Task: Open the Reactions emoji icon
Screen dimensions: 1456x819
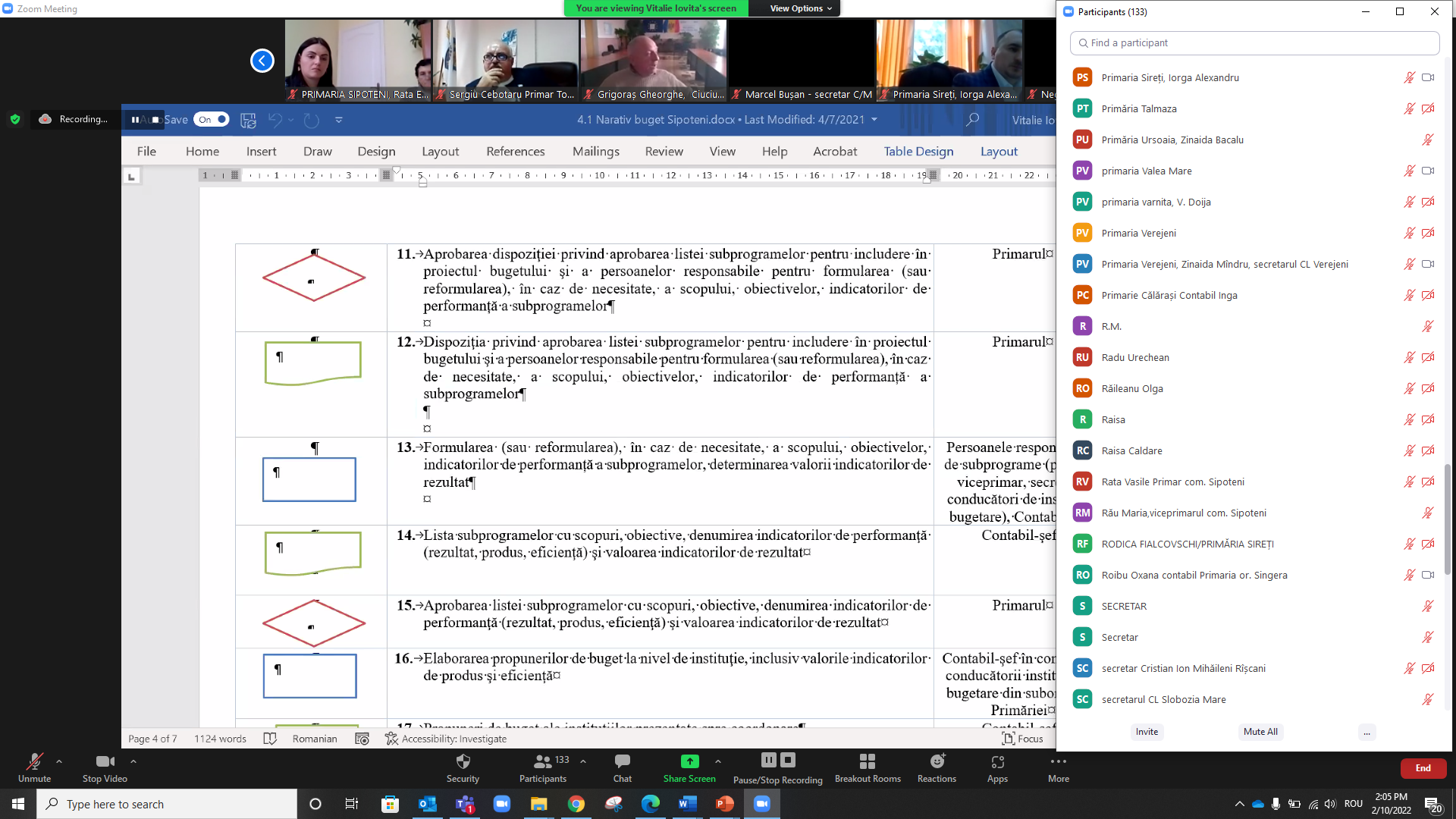Action: click(x=937, y=761)
